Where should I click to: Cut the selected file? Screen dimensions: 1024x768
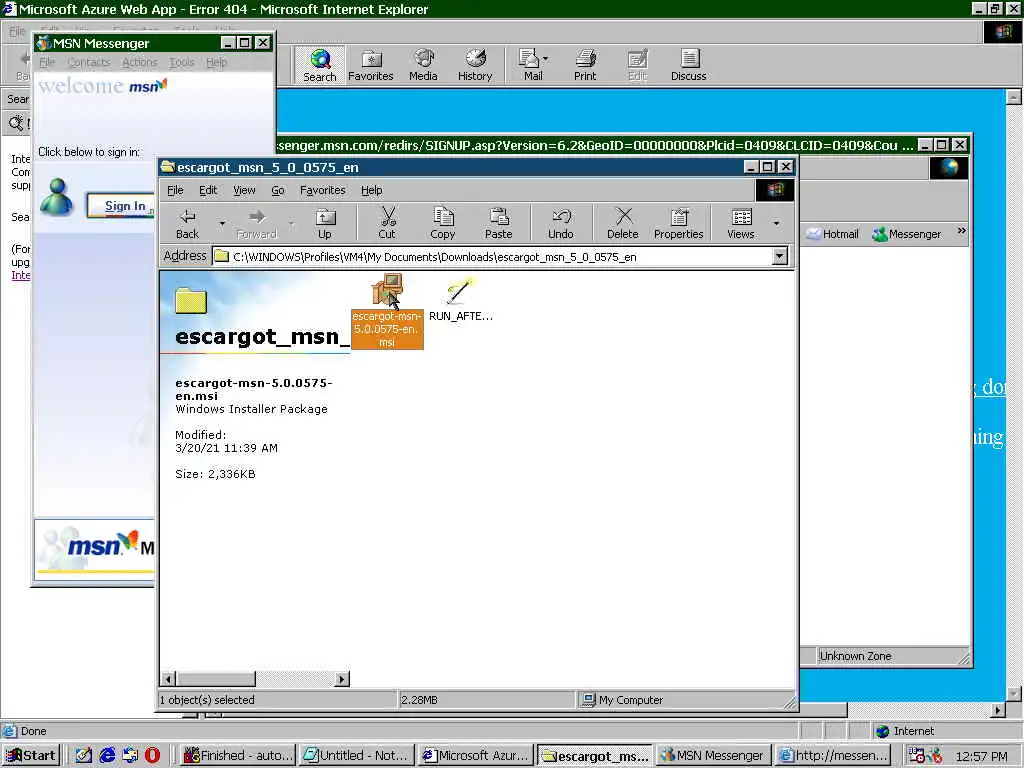click(x=387, y=223)
